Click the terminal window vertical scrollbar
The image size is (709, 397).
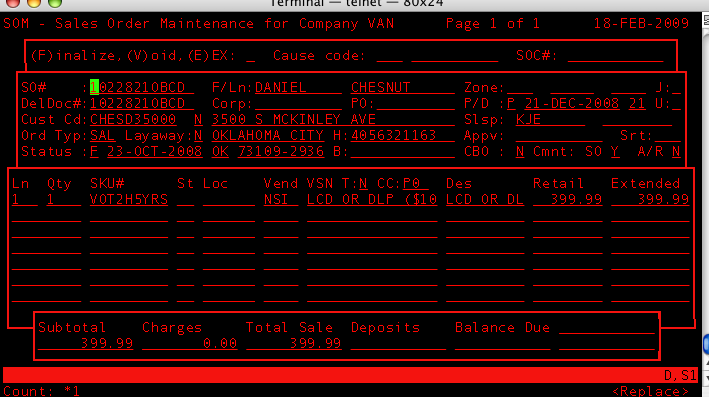click(705, 204)
